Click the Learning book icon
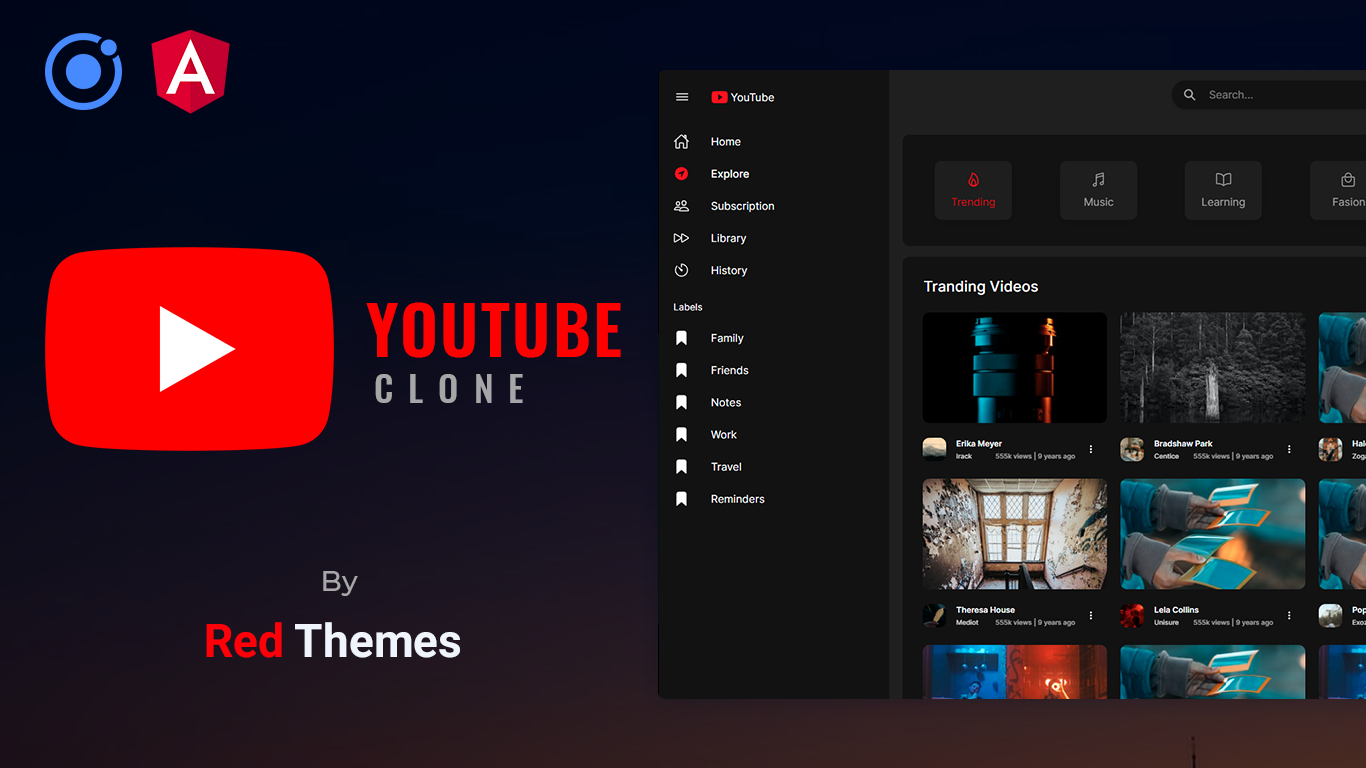 [1223, 180]
